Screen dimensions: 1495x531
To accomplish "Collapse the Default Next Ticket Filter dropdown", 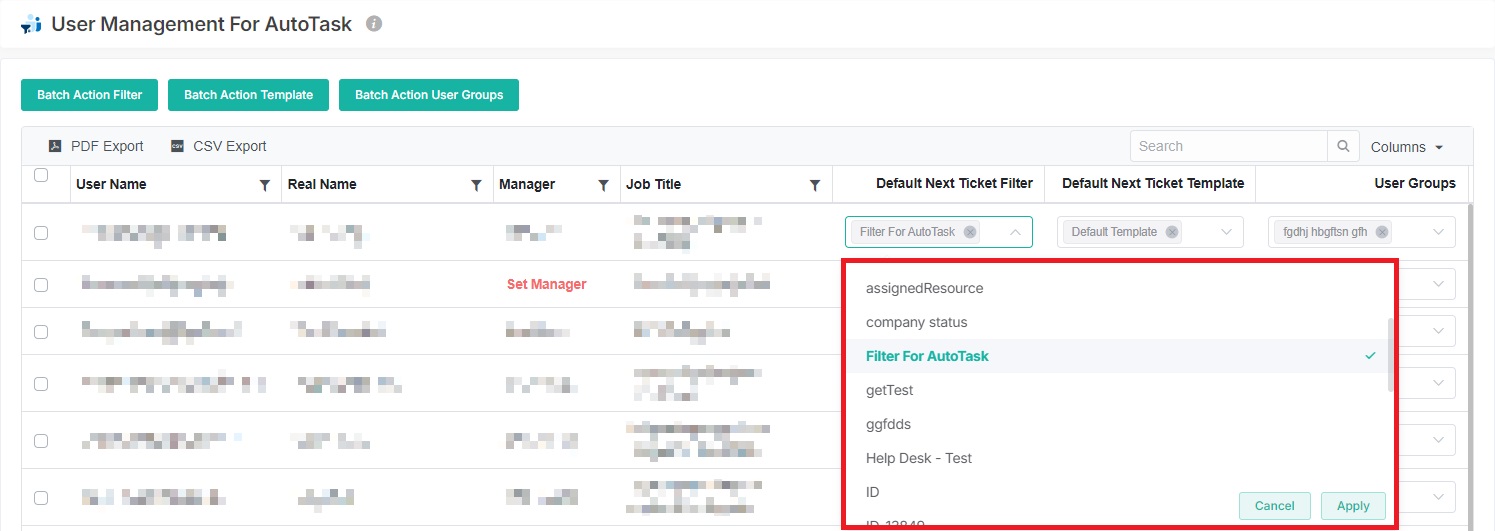I will (1015, 232).
